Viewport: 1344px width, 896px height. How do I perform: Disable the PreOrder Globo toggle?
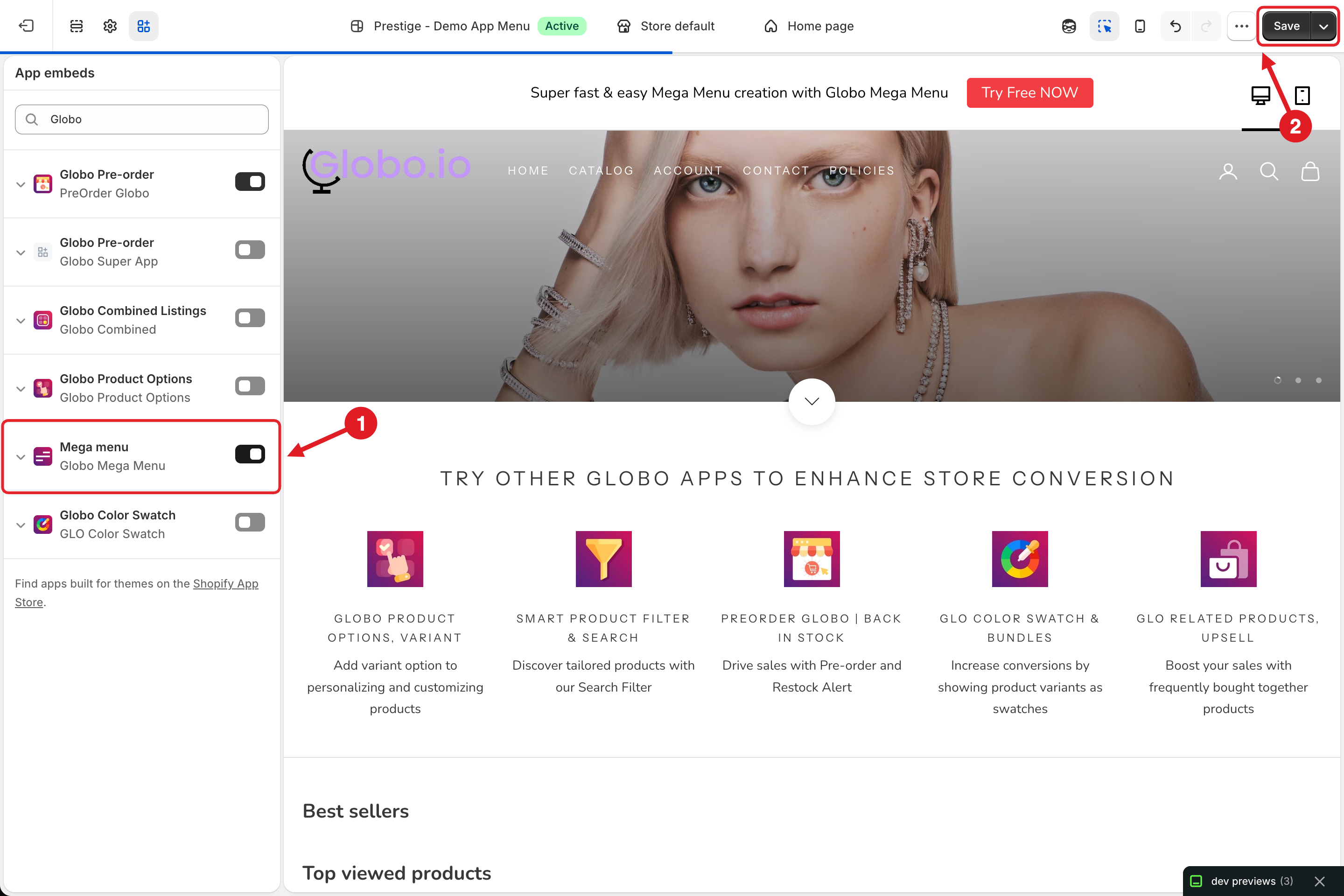[x=250, y=182]
